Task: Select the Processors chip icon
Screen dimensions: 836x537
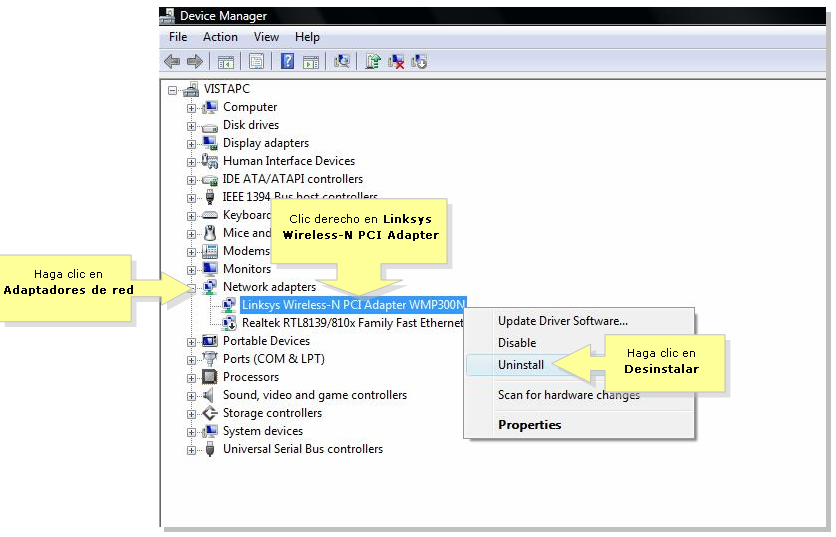Action: [x=210, y=377]
